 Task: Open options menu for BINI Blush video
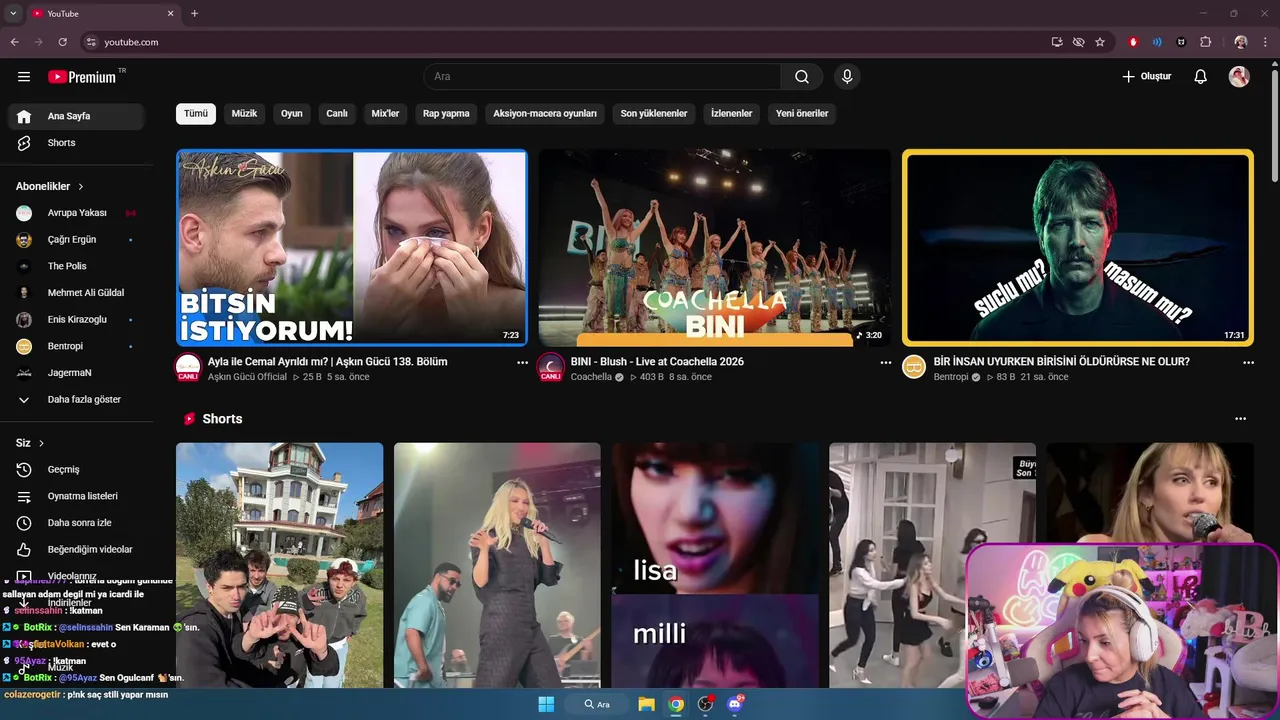pos(885,363)
